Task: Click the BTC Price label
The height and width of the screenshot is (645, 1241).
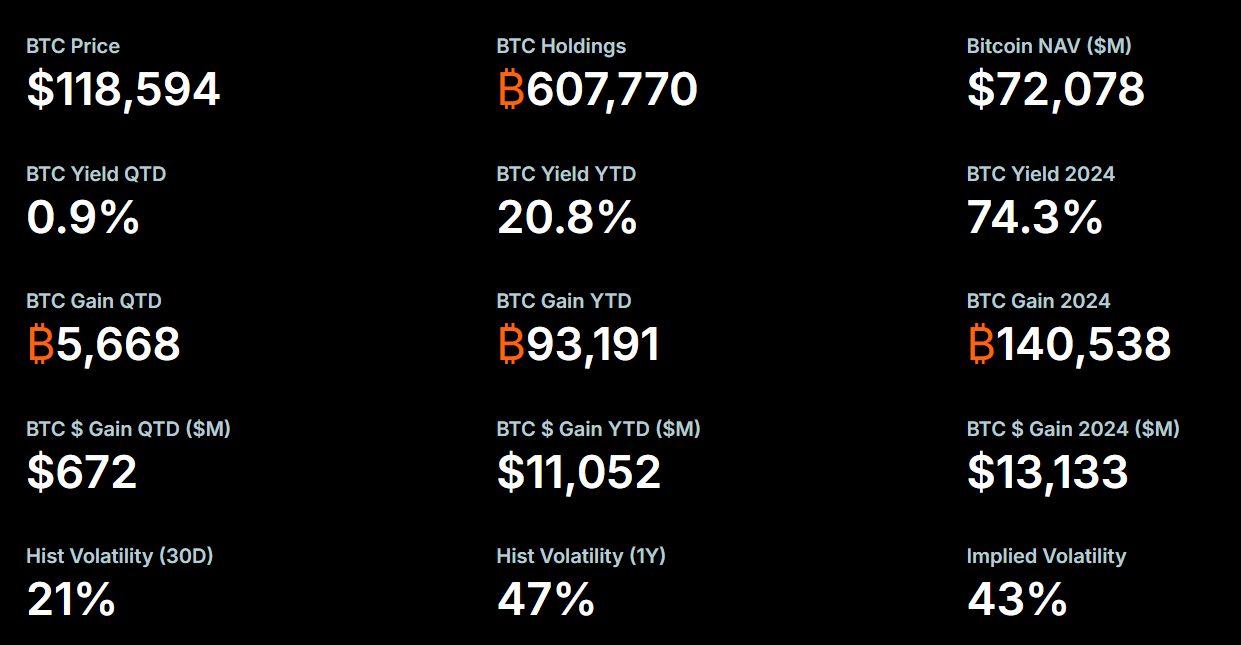Action: click(x=73, y=46)
